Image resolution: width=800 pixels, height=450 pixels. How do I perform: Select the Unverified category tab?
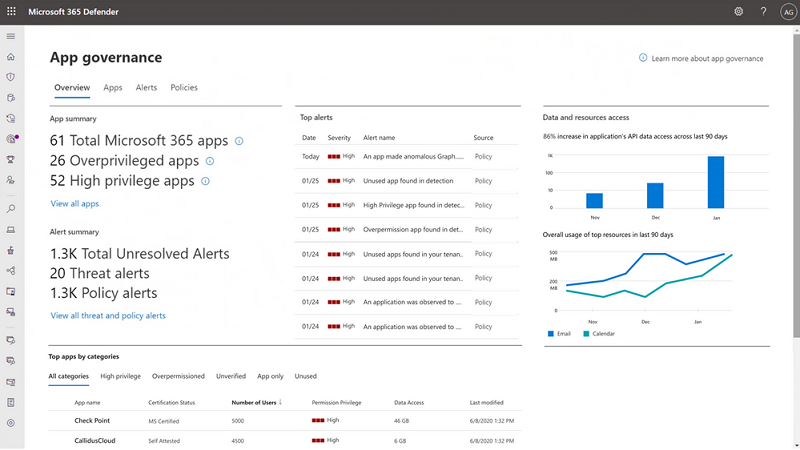click(x=231, y=376)
